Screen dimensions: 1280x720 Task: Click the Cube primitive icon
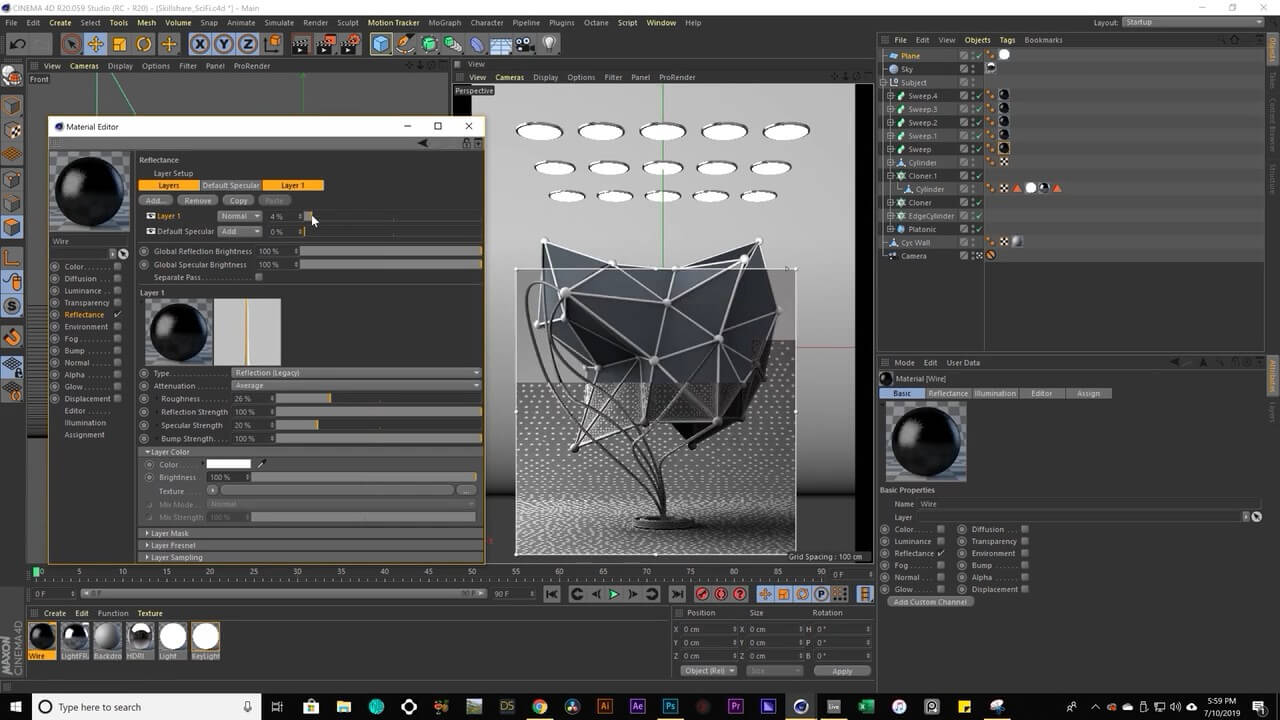pos(381,44)
